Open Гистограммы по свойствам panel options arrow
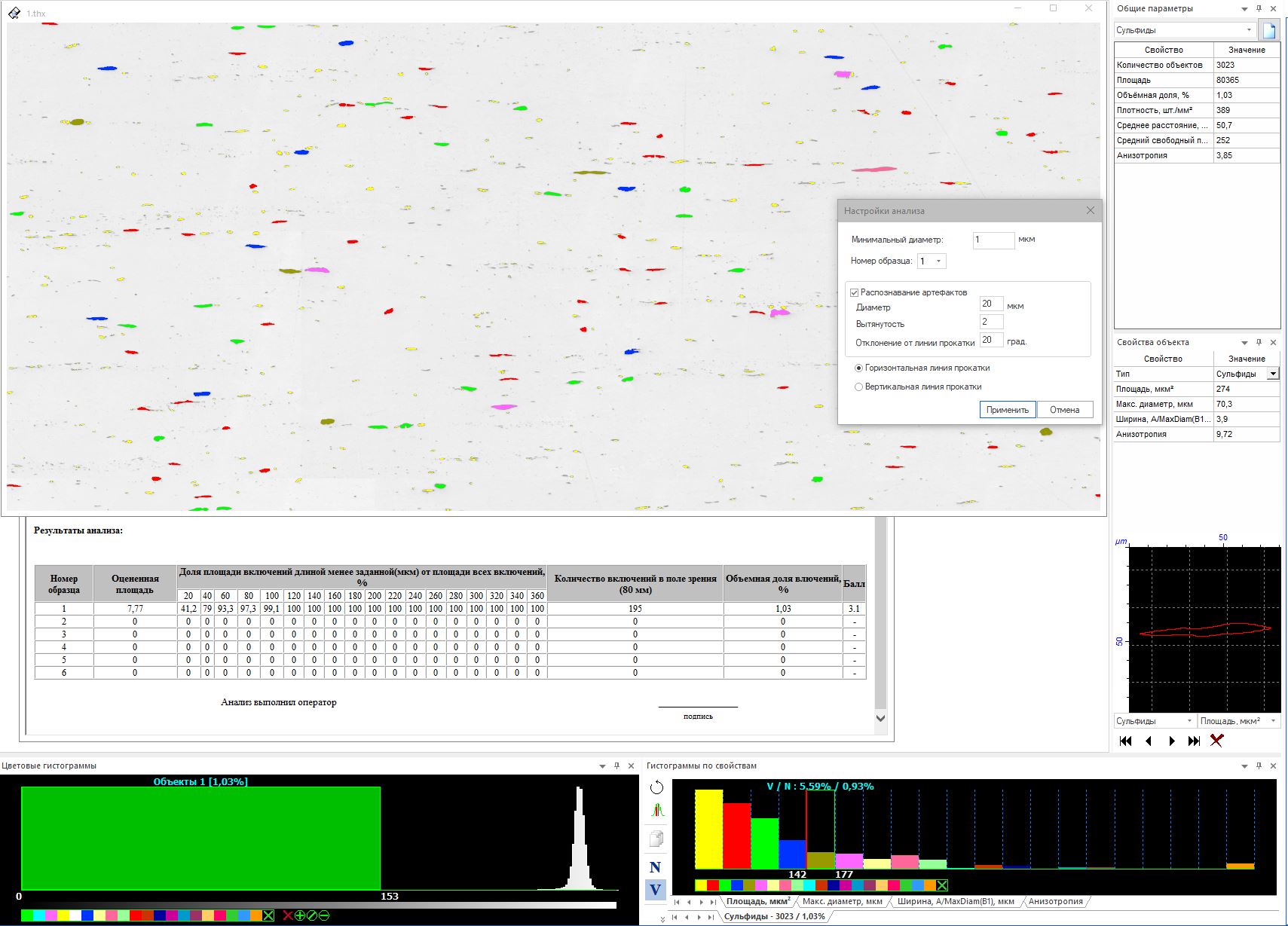The image size is (1288, 926). click(1244, 766)
